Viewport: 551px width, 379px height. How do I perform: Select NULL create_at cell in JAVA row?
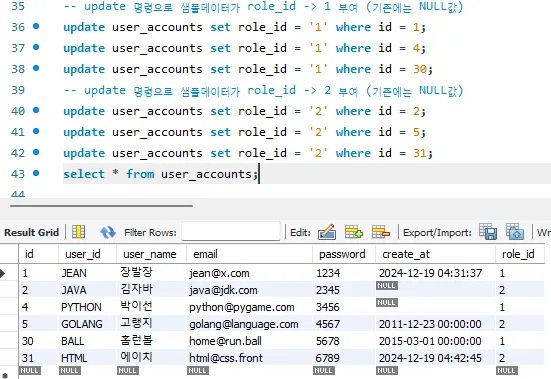click(x=435, y=290)
